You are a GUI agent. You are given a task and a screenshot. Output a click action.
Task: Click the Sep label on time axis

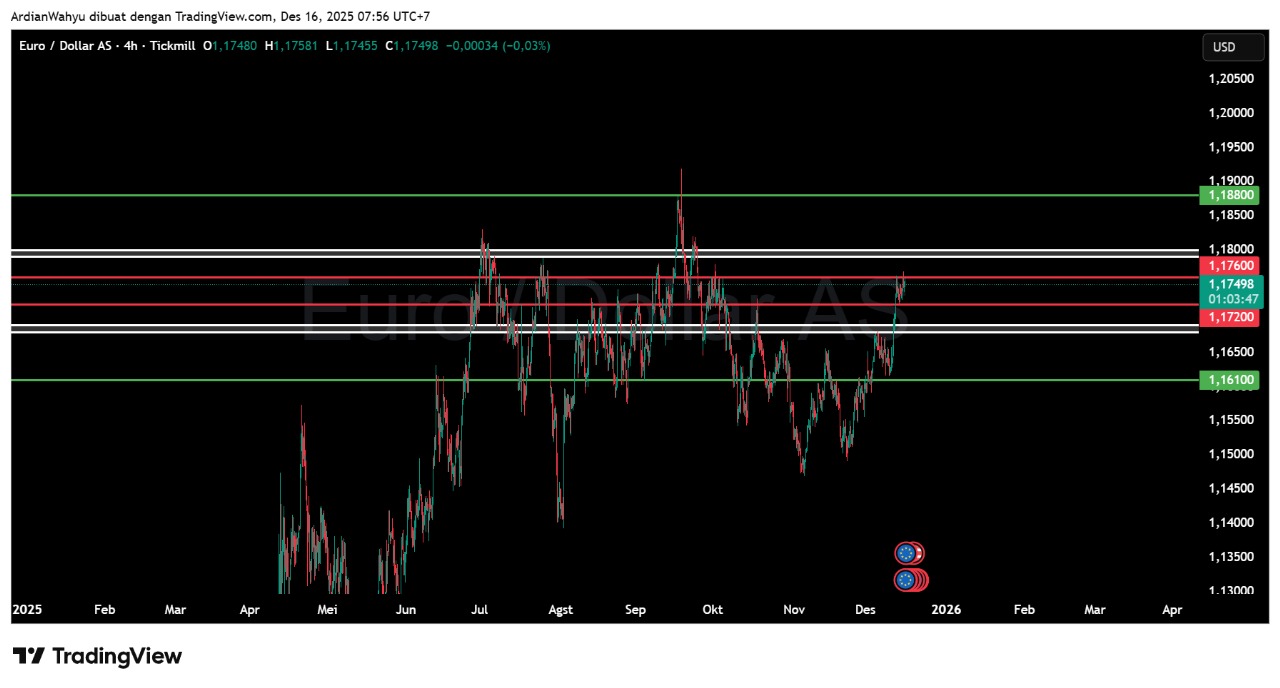[x=636, y=609]
